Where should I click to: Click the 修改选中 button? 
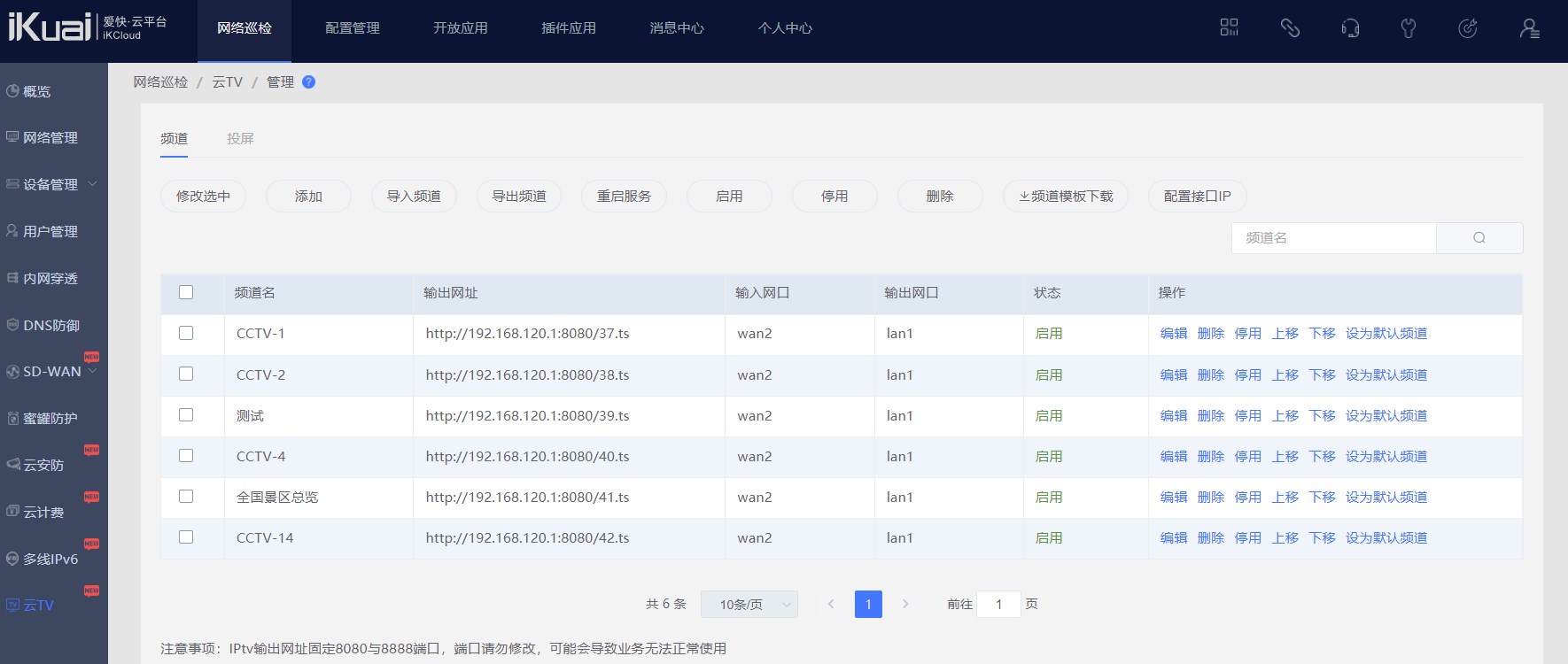point(203,196)
